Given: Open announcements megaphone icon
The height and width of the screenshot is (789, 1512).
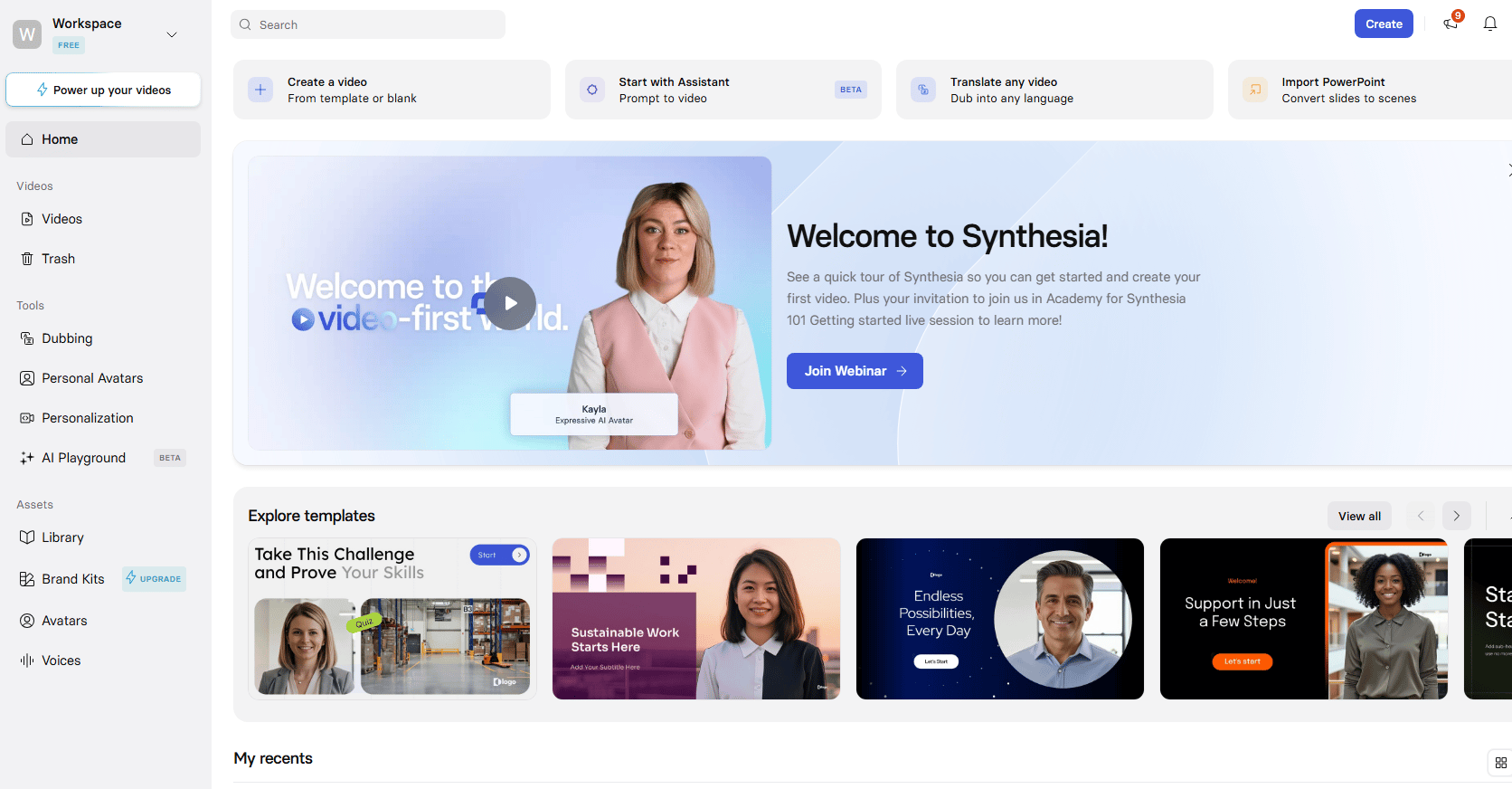Looking at the screenshot, I should [x=1451, y=24].
